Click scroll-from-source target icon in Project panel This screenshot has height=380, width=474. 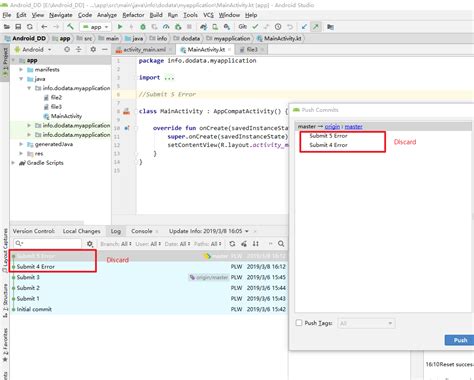(x=67, y=49)
